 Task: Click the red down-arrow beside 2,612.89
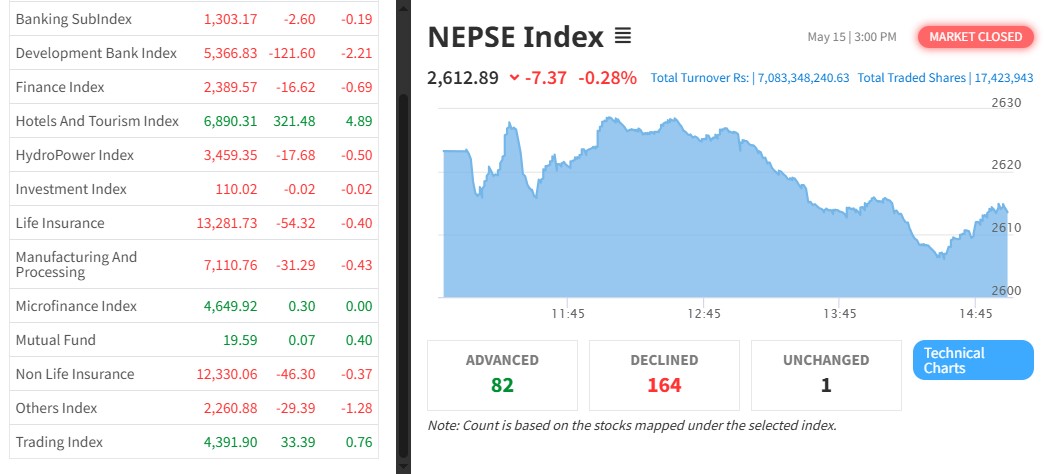click(x=514, y=77)
